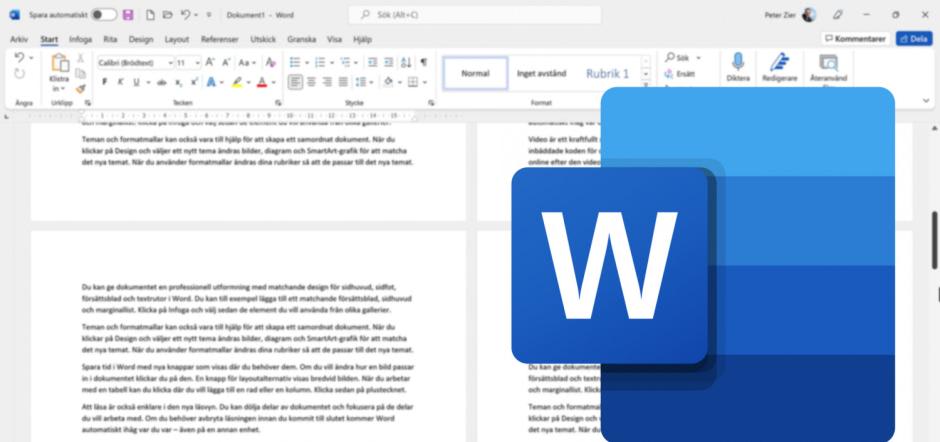This screenshot has width=940, height=442.
Task: Apply red font color
Action: [x=262, y=82]
